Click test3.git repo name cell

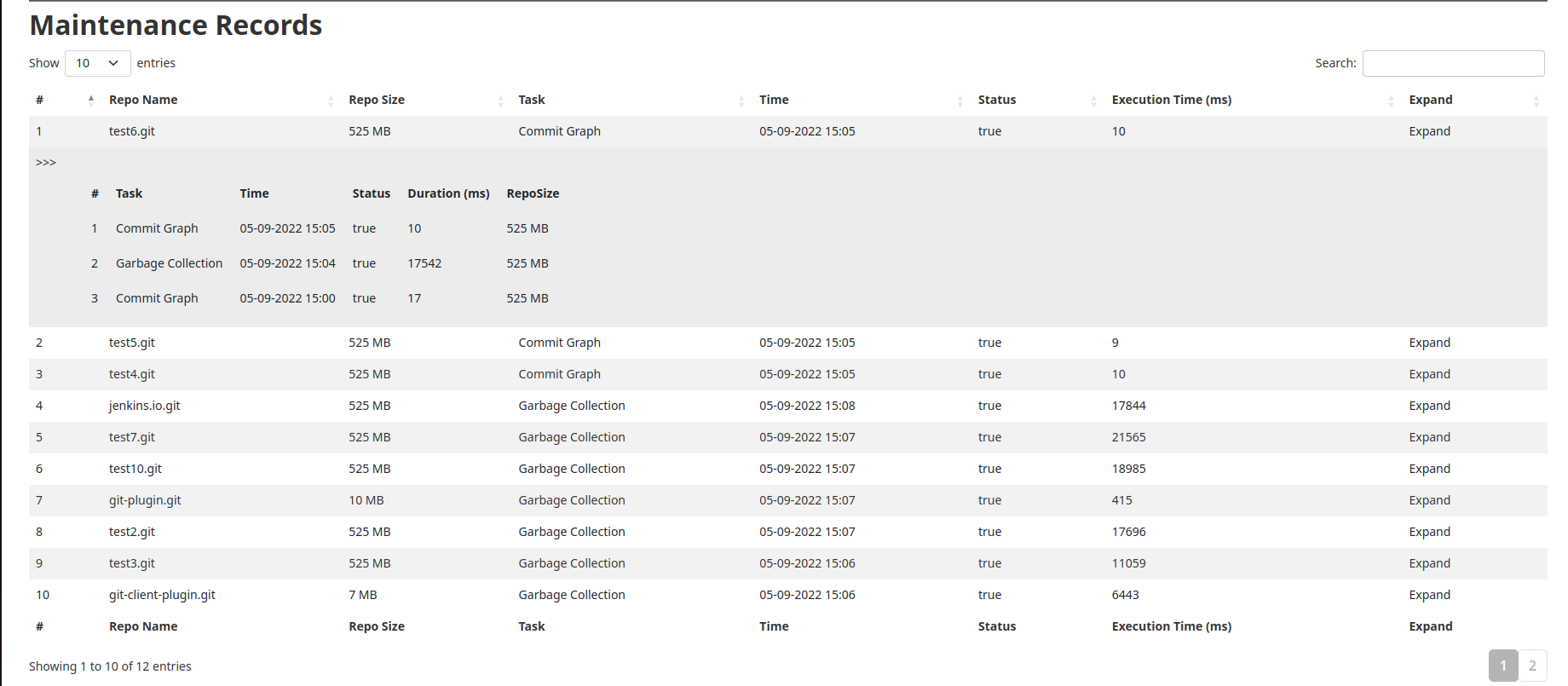pyautogui.click(x=132, y=563)
